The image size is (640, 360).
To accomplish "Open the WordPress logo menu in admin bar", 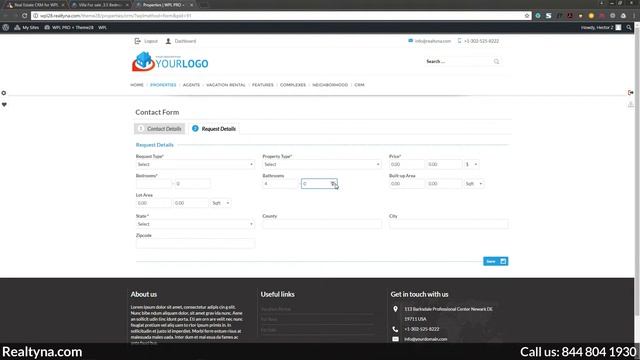I will tap(6, 27).
